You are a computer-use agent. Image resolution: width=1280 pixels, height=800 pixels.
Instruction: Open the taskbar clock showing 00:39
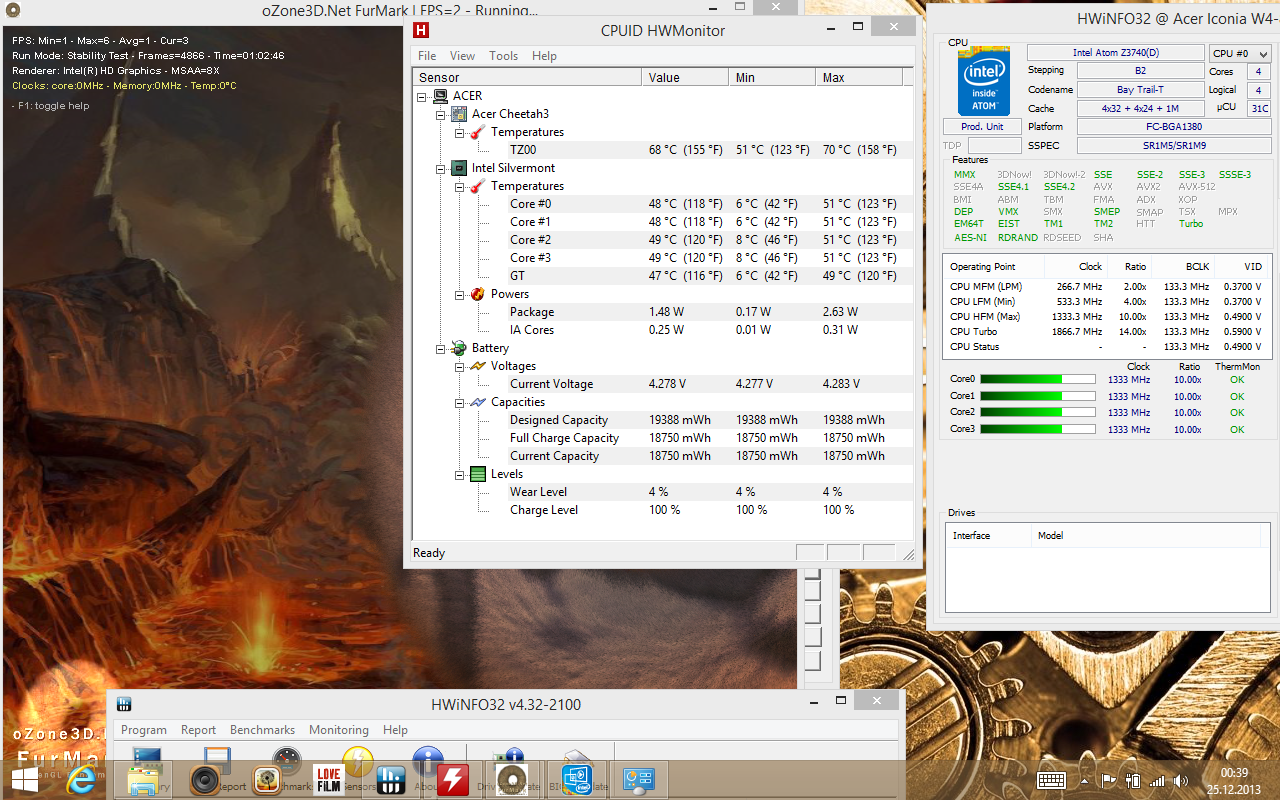1234,780
